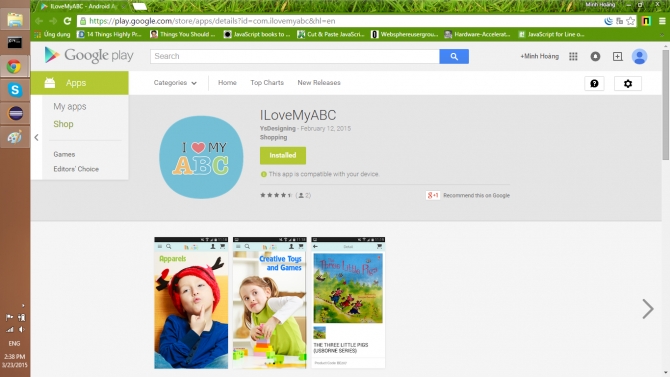This screenshot has width=670, height=377.
Task: Open 'Cut & Paste JavaScri...' bookmark
Action: tap(331, 35)
